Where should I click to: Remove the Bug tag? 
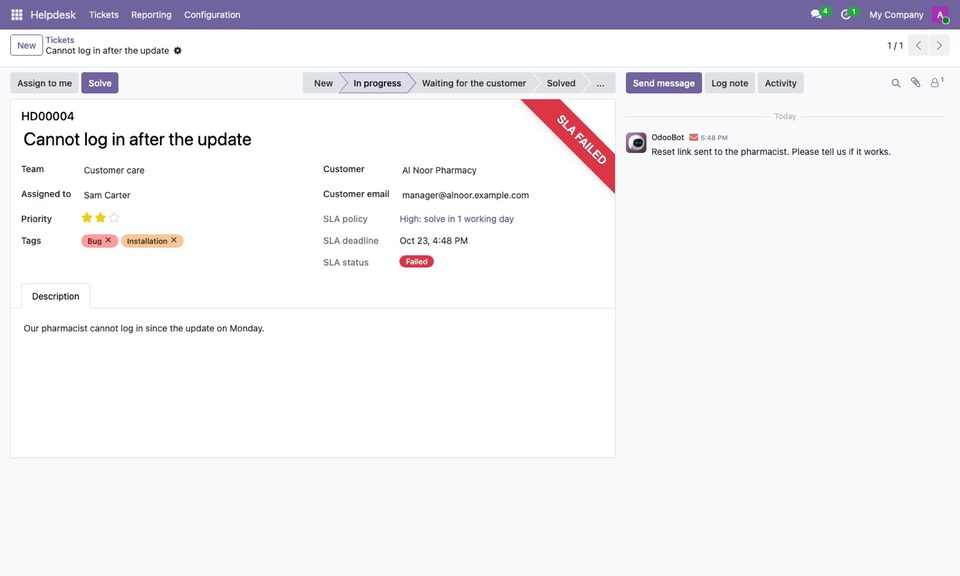point(108,240)
